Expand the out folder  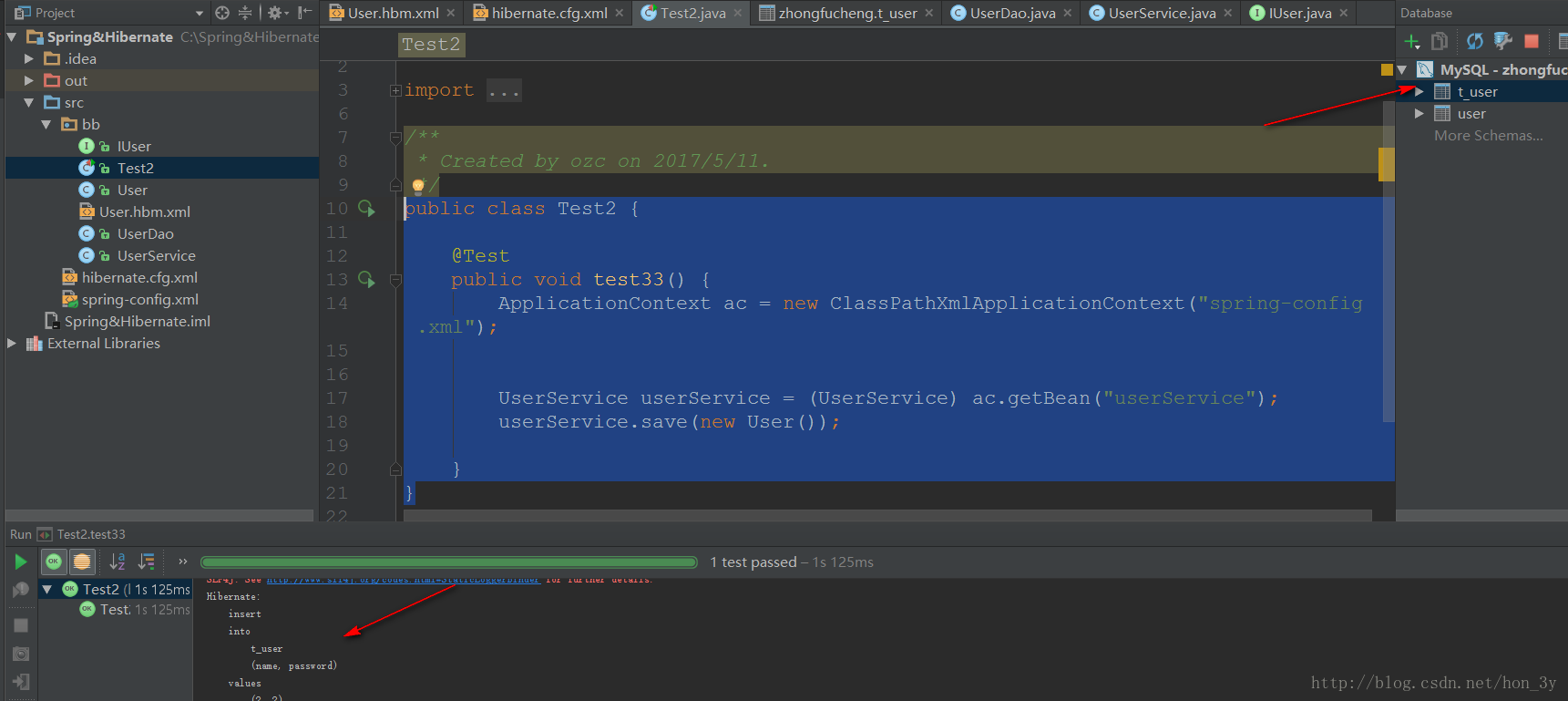point(29,80)
